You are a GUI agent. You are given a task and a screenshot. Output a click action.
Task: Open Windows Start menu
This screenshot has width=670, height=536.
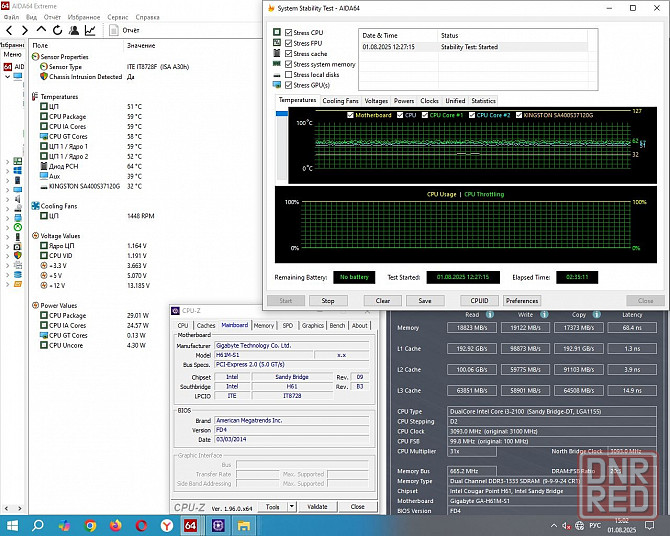[x=12, y=525]
